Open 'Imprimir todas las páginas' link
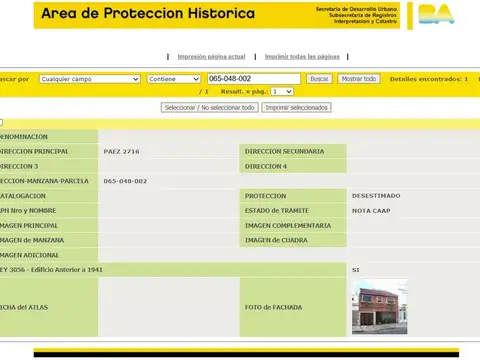 click(302, 57)
